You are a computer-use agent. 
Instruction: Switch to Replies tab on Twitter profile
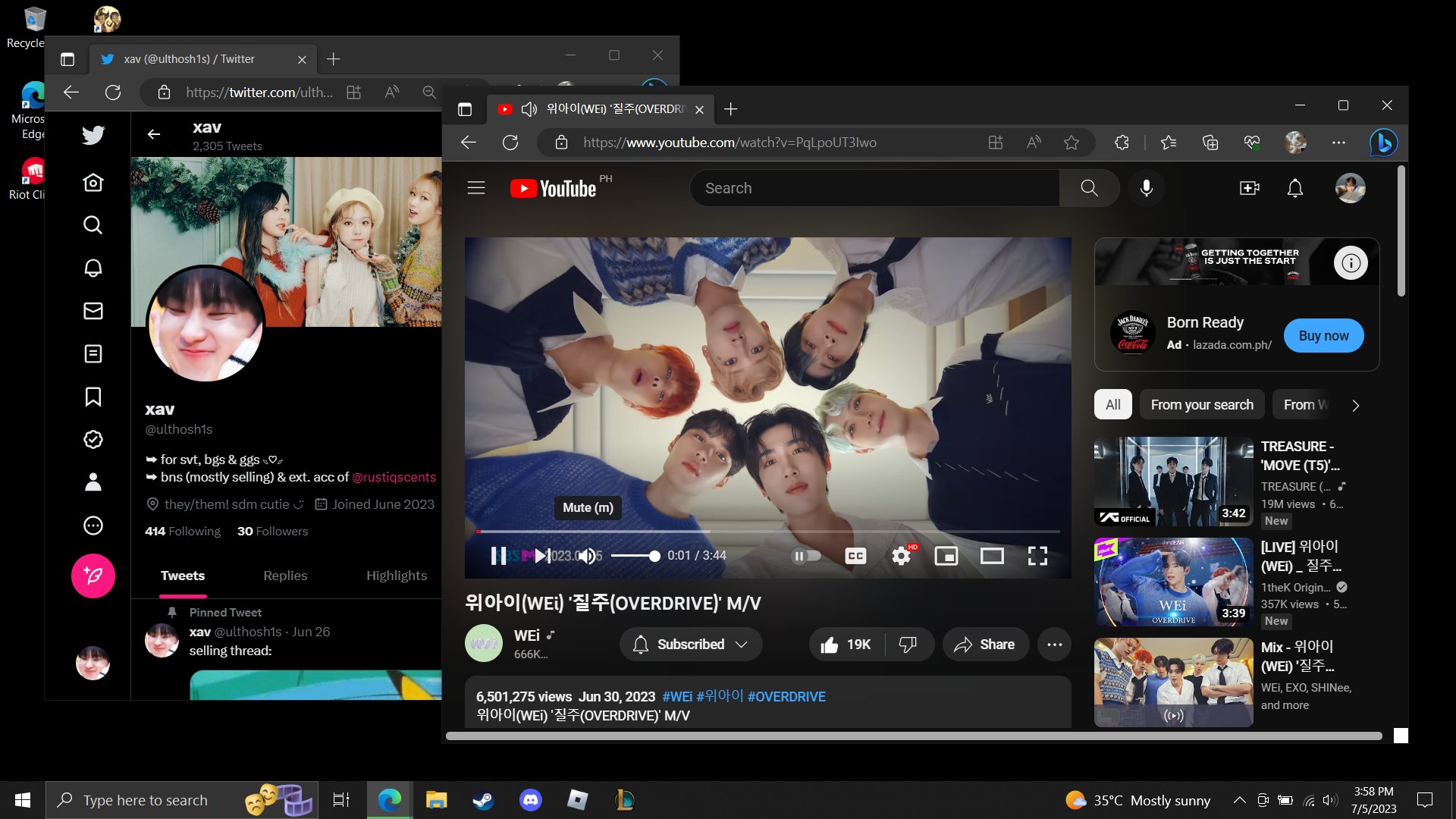click(x=285, y=576)
